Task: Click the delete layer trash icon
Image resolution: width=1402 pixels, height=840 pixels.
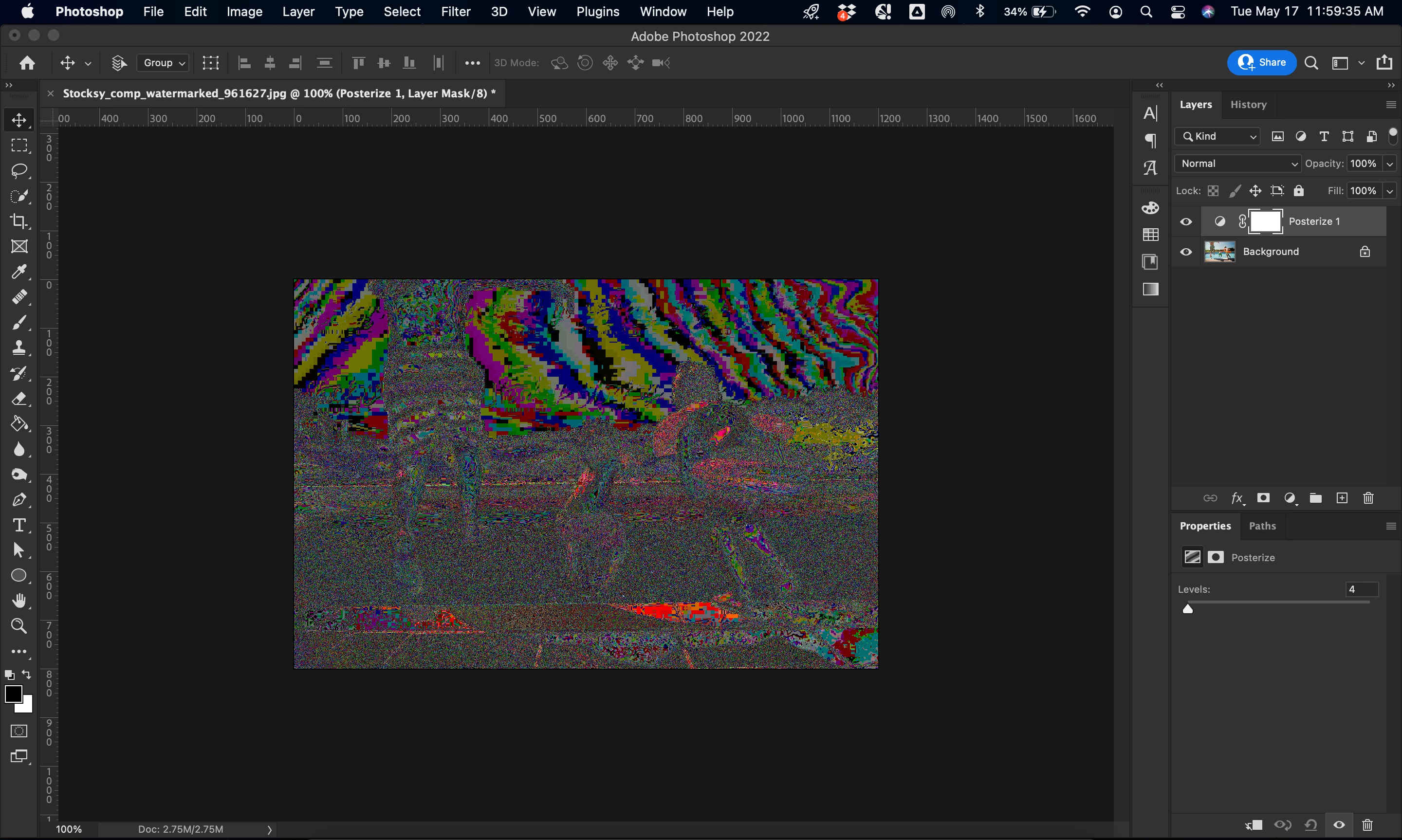Action: (1368, 498)
